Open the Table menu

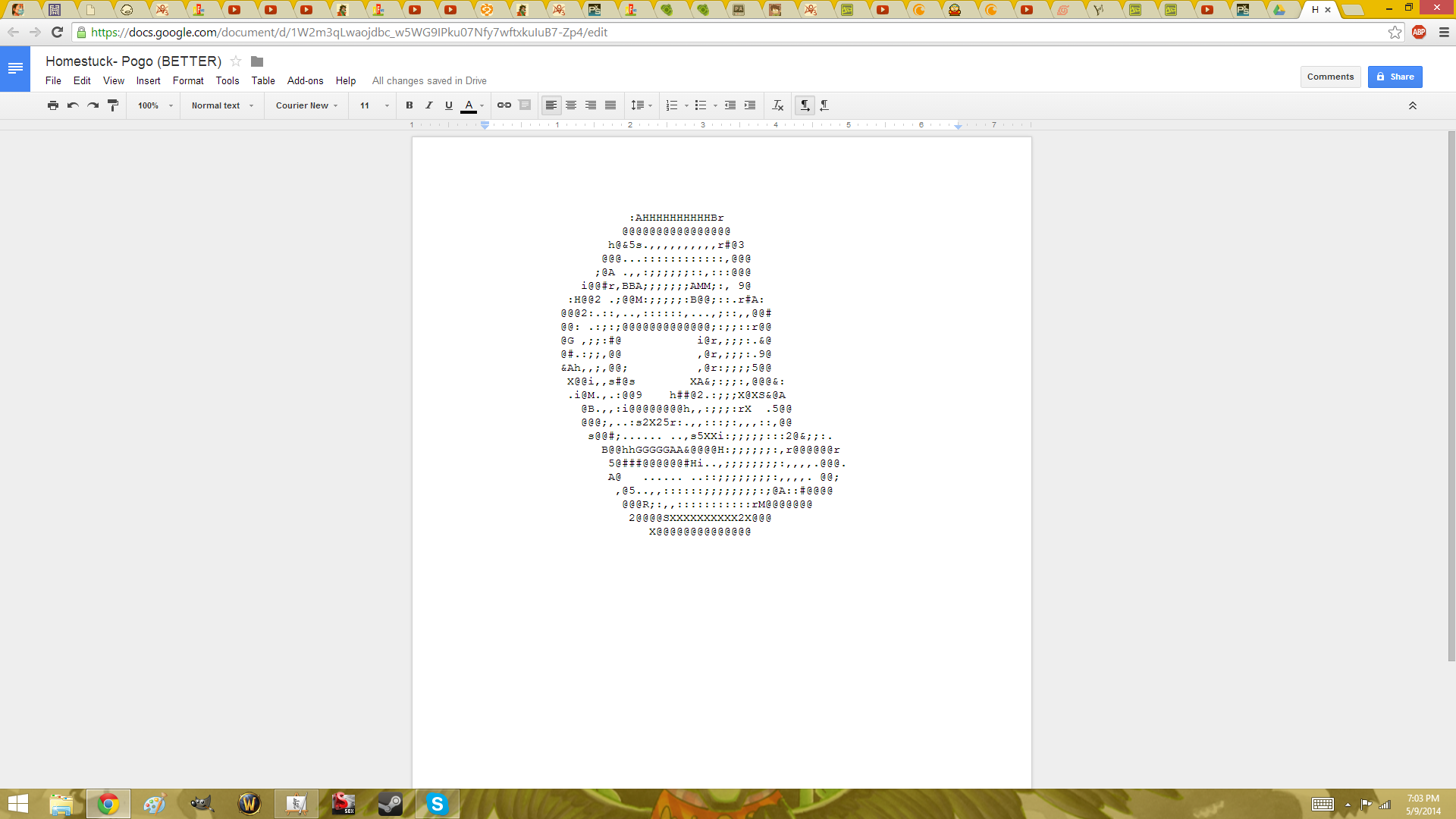tap(263, 80)
